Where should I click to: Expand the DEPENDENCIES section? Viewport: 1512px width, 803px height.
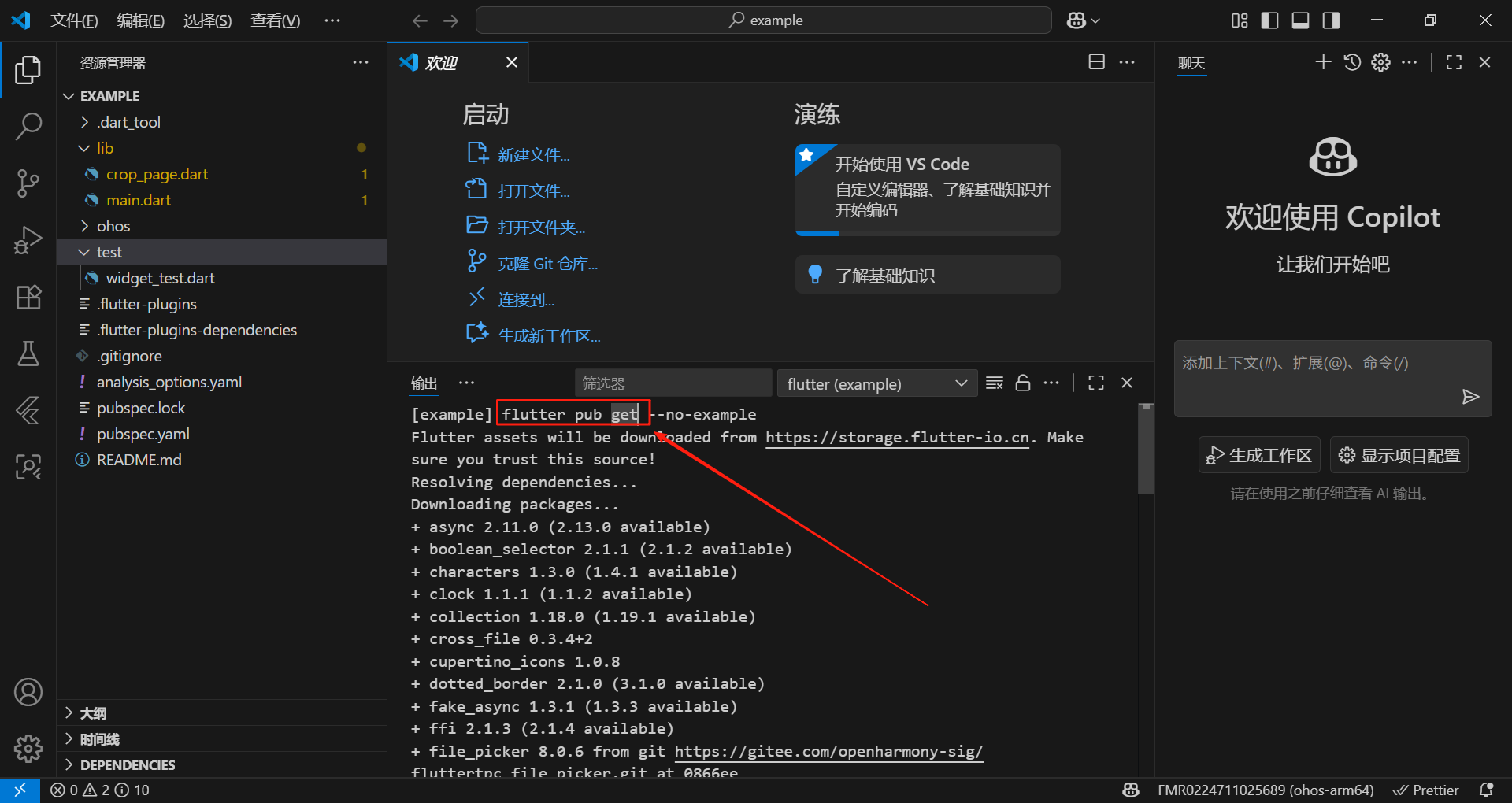[x=221, y=765]
